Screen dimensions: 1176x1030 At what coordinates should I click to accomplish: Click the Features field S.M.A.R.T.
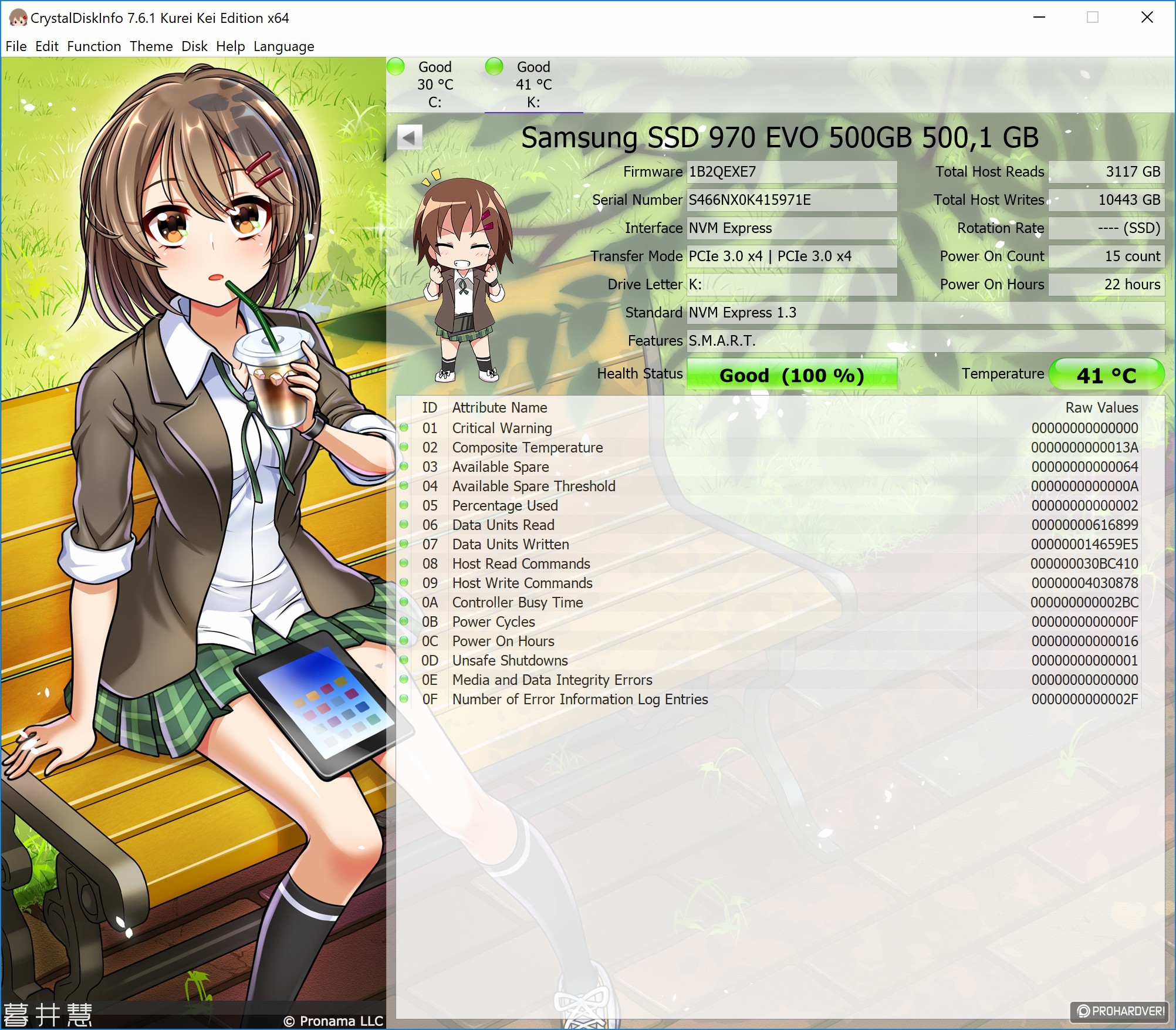926,340
